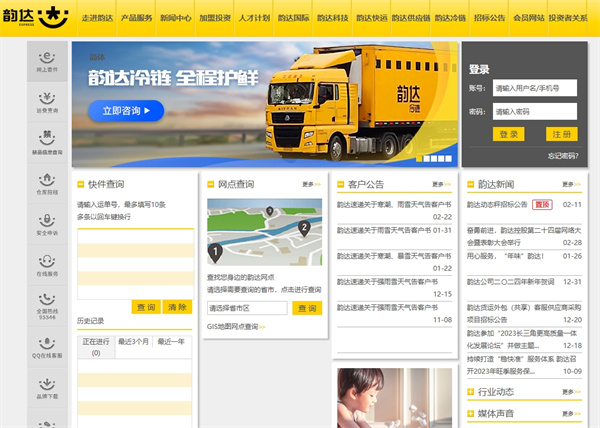Open the 韵达供应链 menu
This screenshot has width=600, height=428.
pyautogui.click(x=411, y=18)
